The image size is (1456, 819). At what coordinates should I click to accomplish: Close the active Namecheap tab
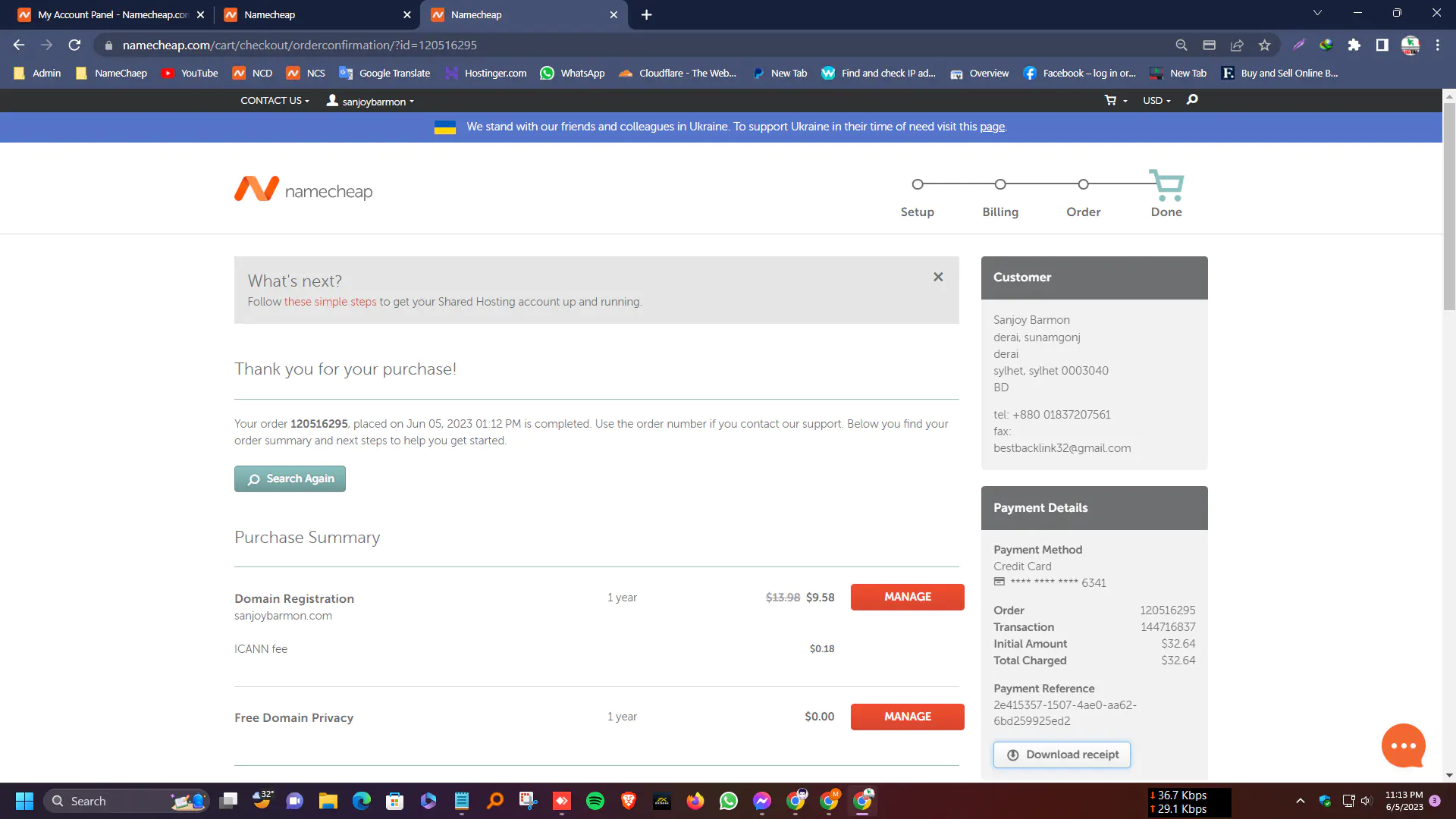(613, 14)
